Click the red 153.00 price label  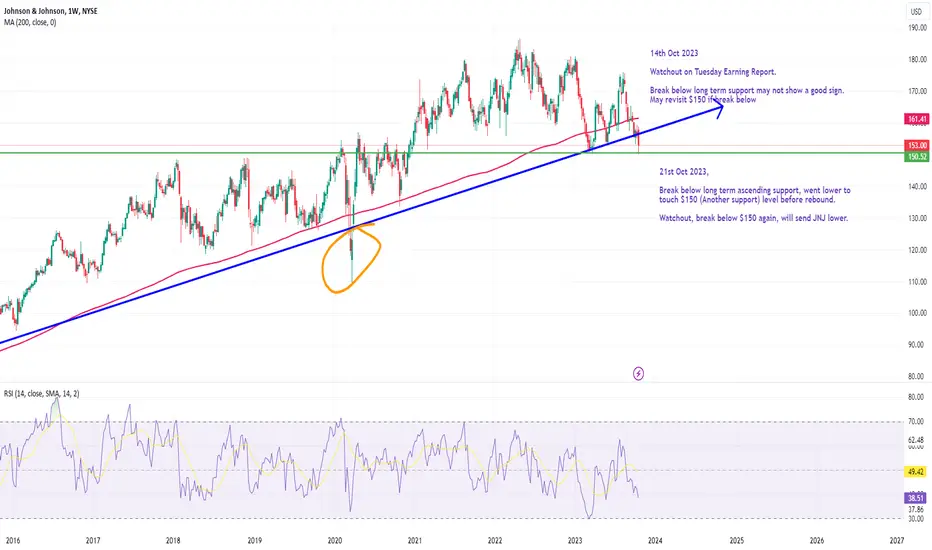click(917, 146)
